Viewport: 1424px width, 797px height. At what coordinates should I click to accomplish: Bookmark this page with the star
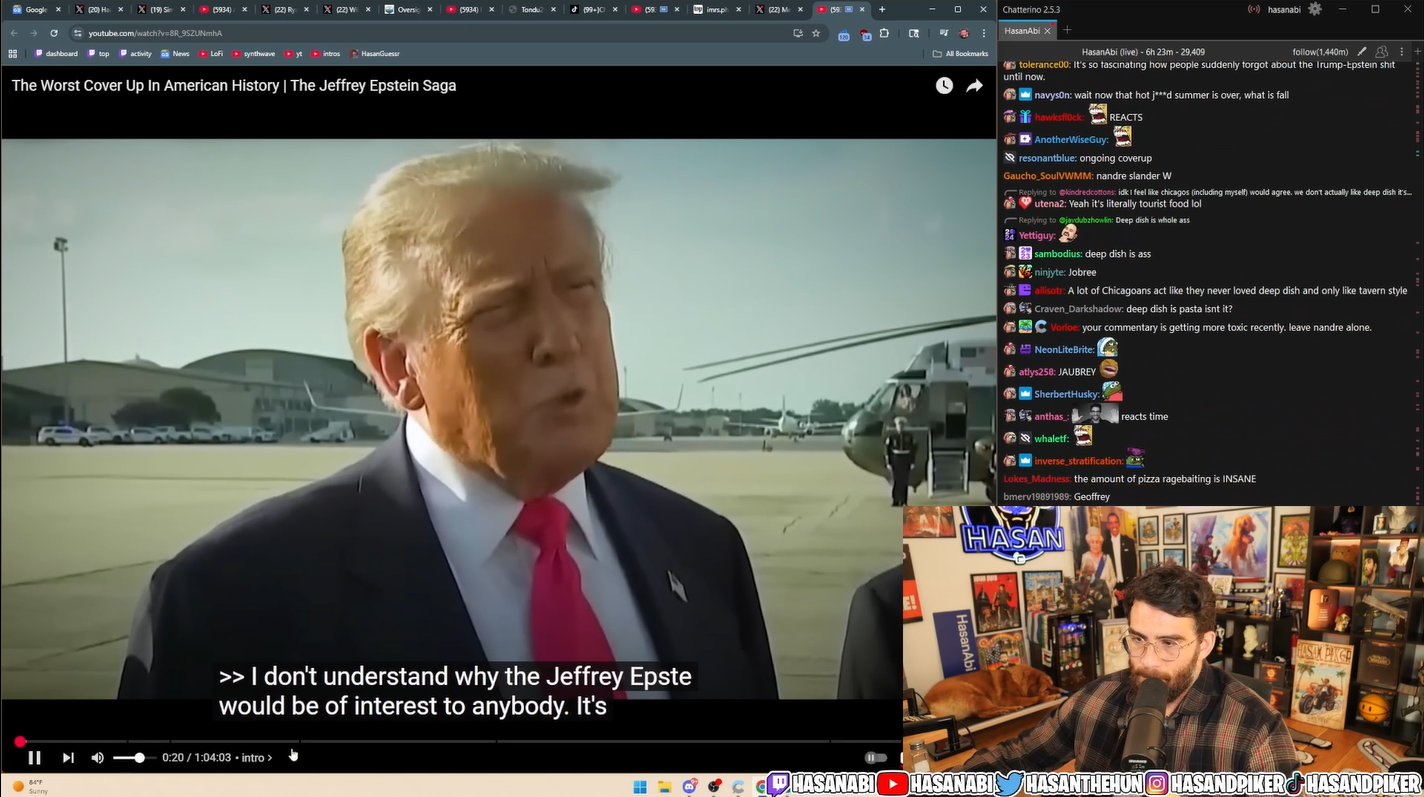pyautogui.click(x=816, y=33)
